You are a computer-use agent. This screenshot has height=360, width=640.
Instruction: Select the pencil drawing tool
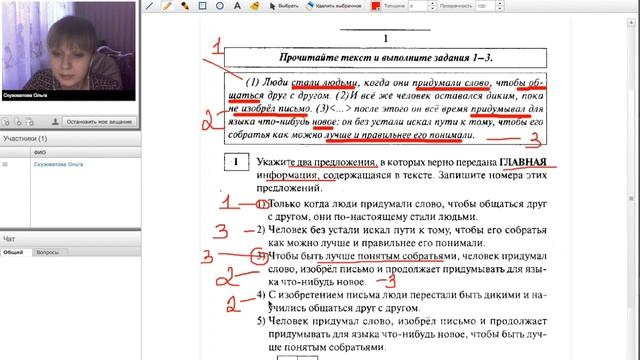[x=167, y=6]
